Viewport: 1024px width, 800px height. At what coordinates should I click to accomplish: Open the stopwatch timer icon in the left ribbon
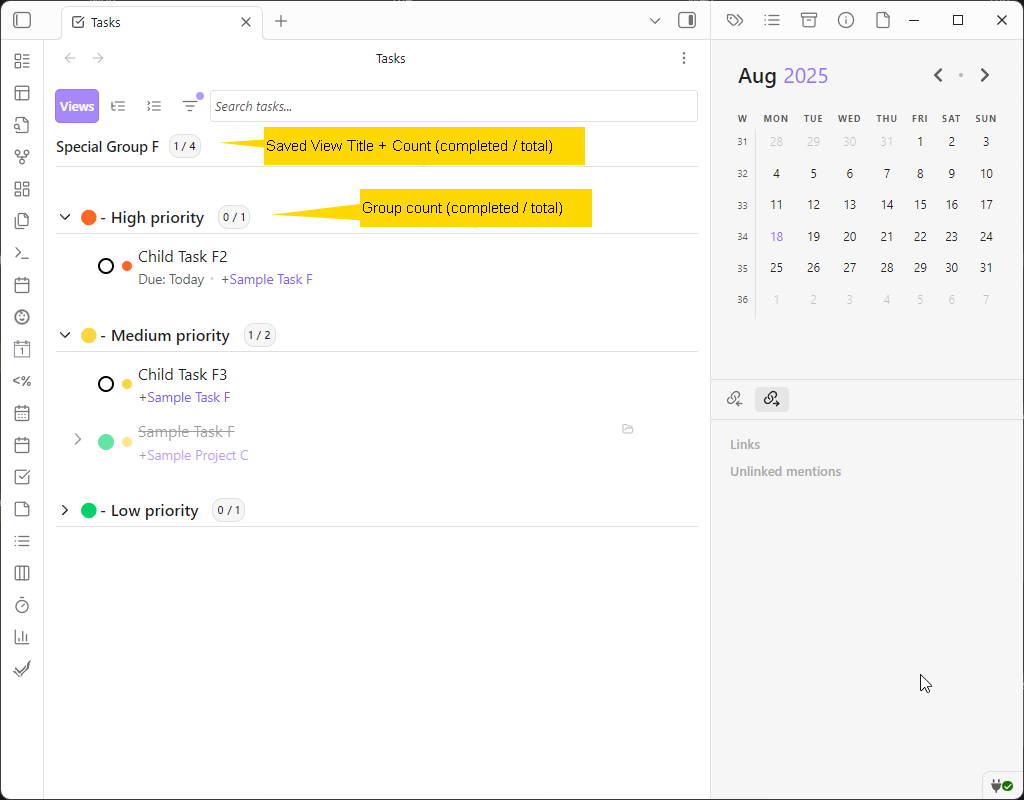pos(22,605)
